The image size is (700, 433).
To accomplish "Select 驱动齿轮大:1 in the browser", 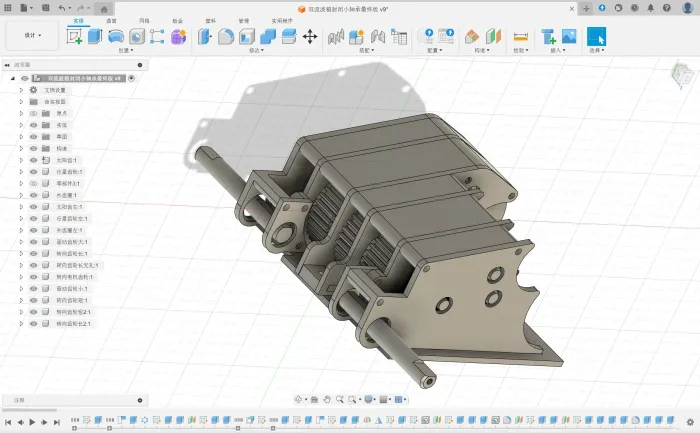I will pos(72,241).
